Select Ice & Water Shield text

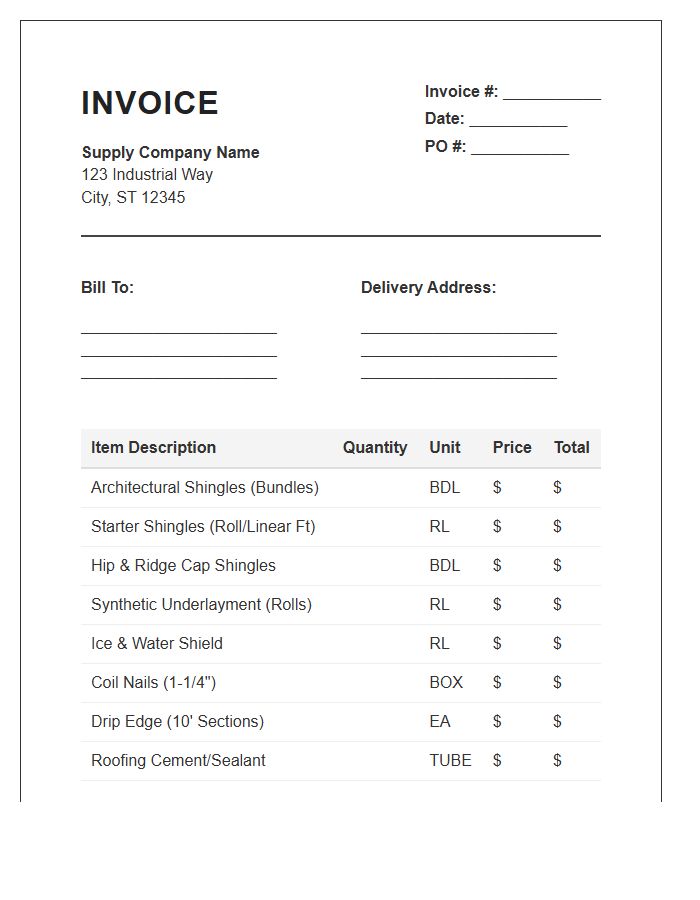click(x=157, y=643)
